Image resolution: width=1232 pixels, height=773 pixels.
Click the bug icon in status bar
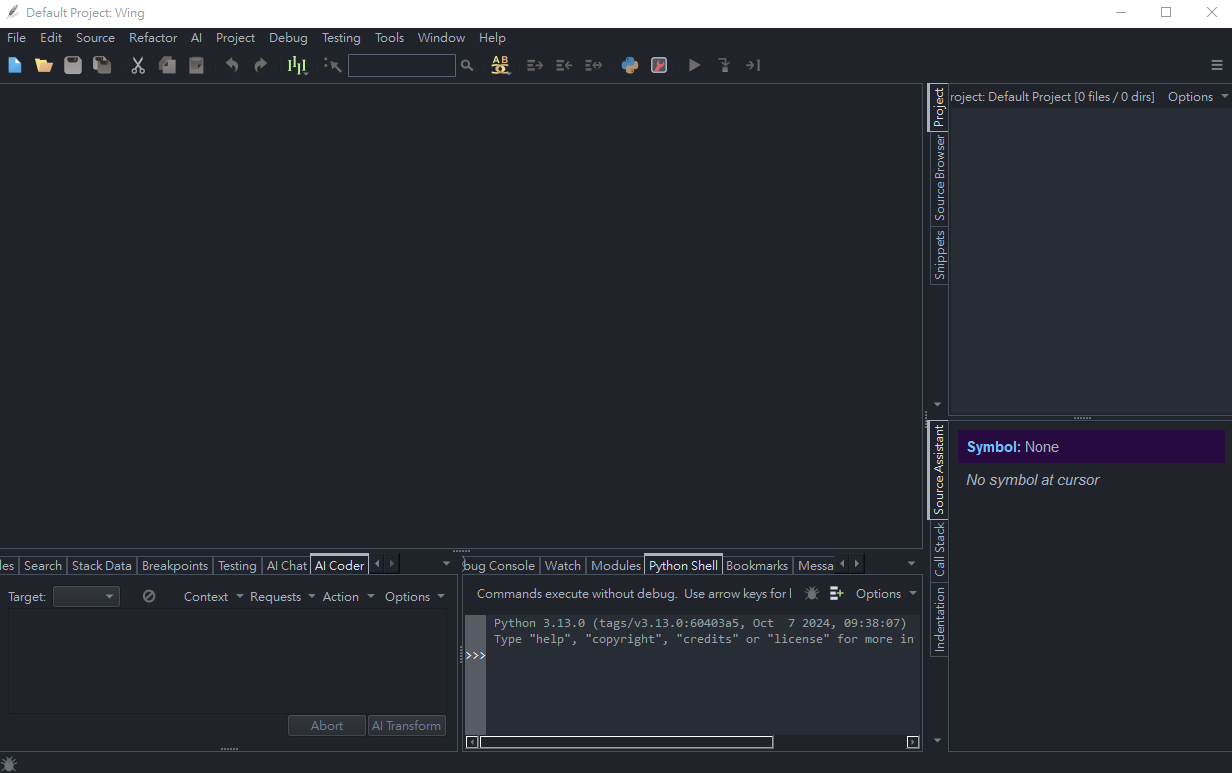point(10,764)
